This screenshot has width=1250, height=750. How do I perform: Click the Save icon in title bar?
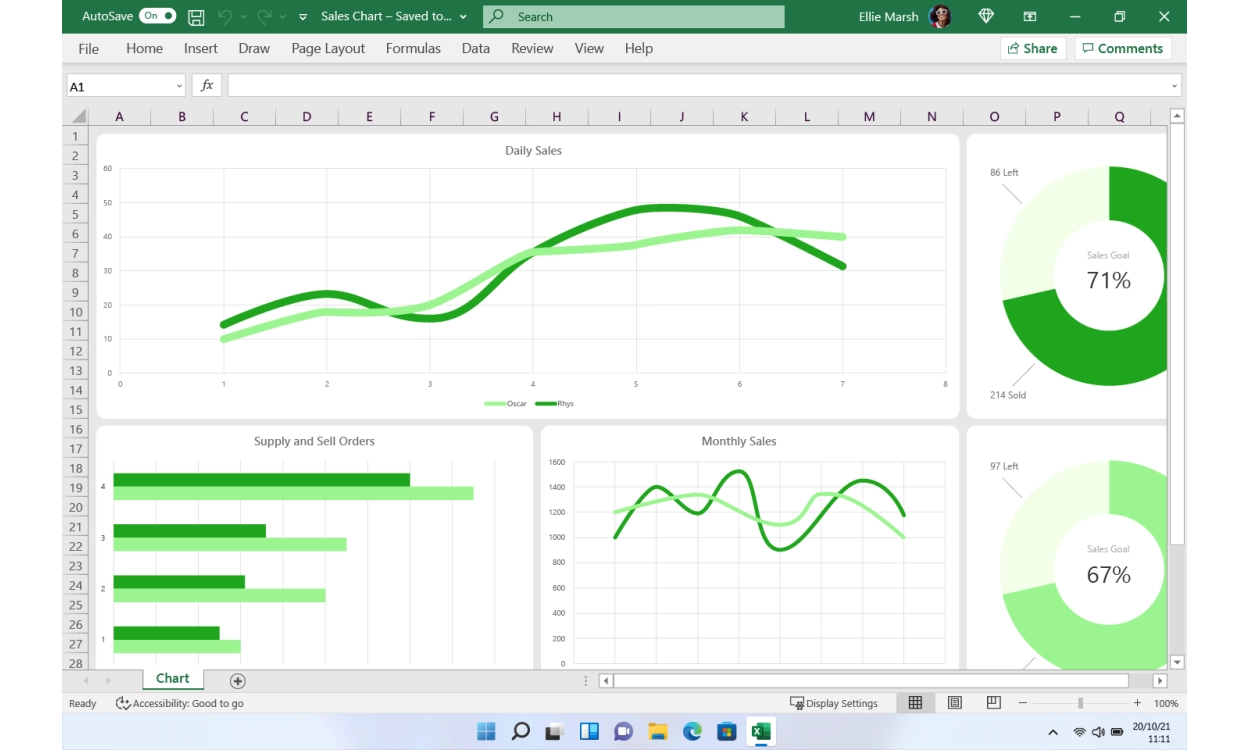[x=197, y=17]
